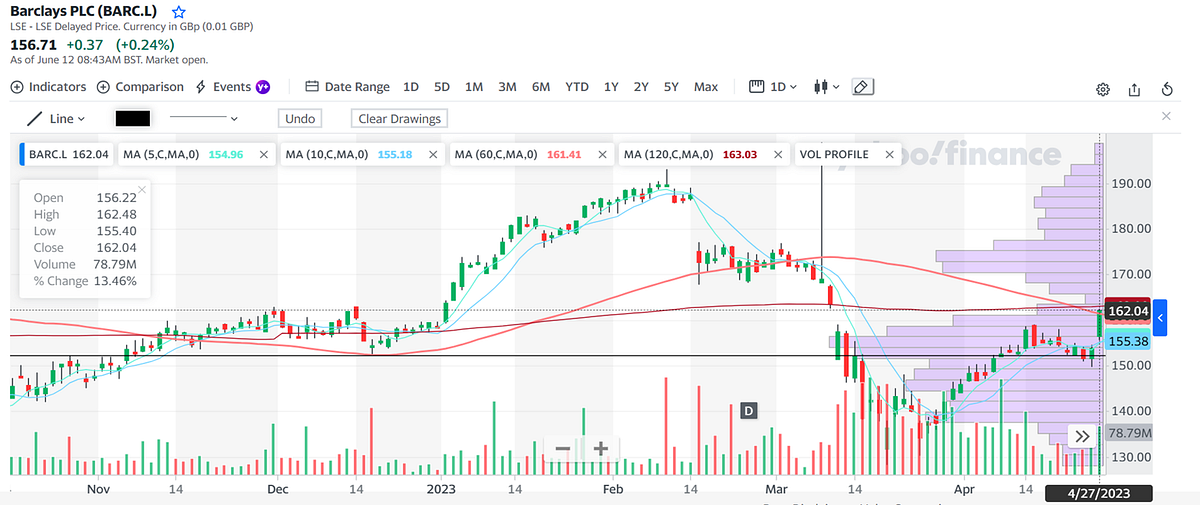This screenshot has height=505, width=1200.
Task: Toggle the drawing pencil tool icon
Action: (x=862, y=87)
